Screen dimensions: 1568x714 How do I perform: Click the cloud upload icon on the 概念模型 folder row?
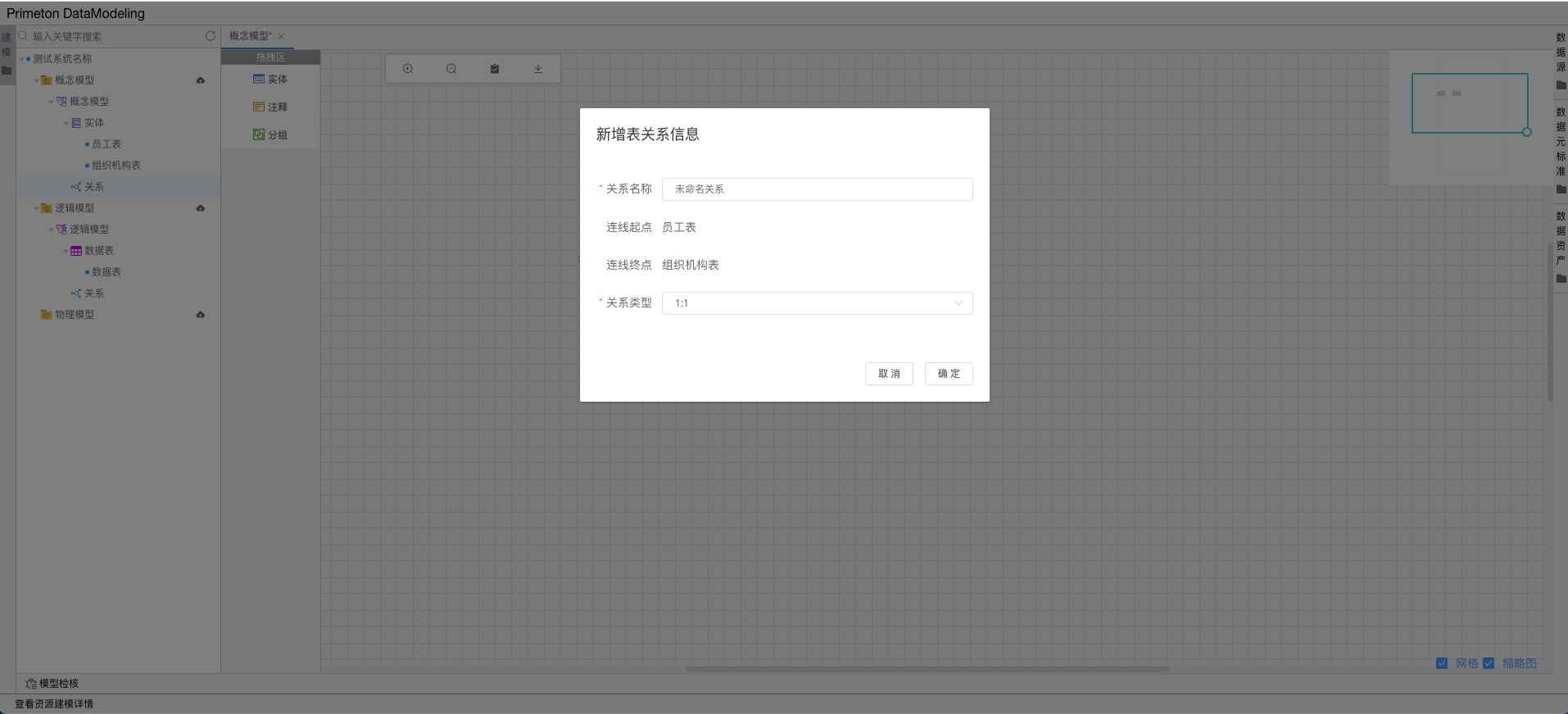pos(201,80)
